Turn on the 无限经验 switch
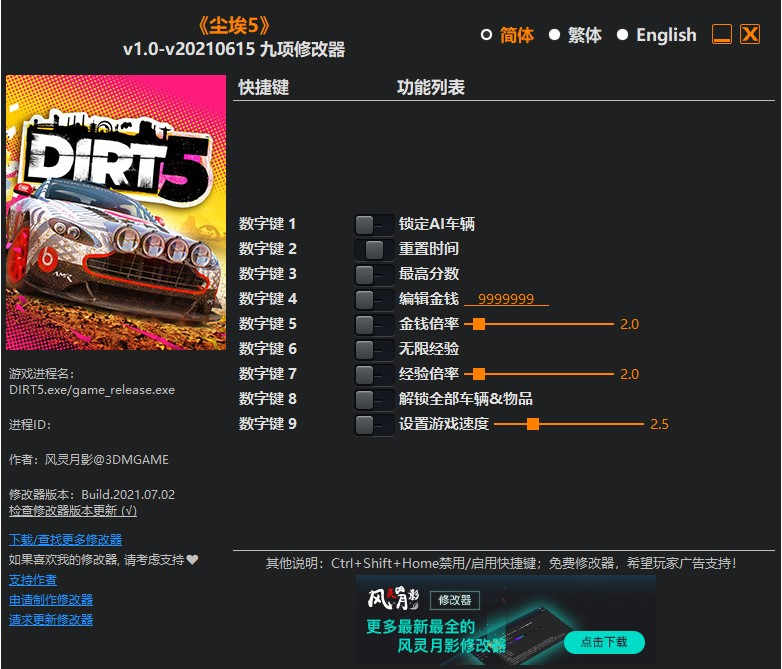This screenshot has height=669, width=782. [374, 349]
